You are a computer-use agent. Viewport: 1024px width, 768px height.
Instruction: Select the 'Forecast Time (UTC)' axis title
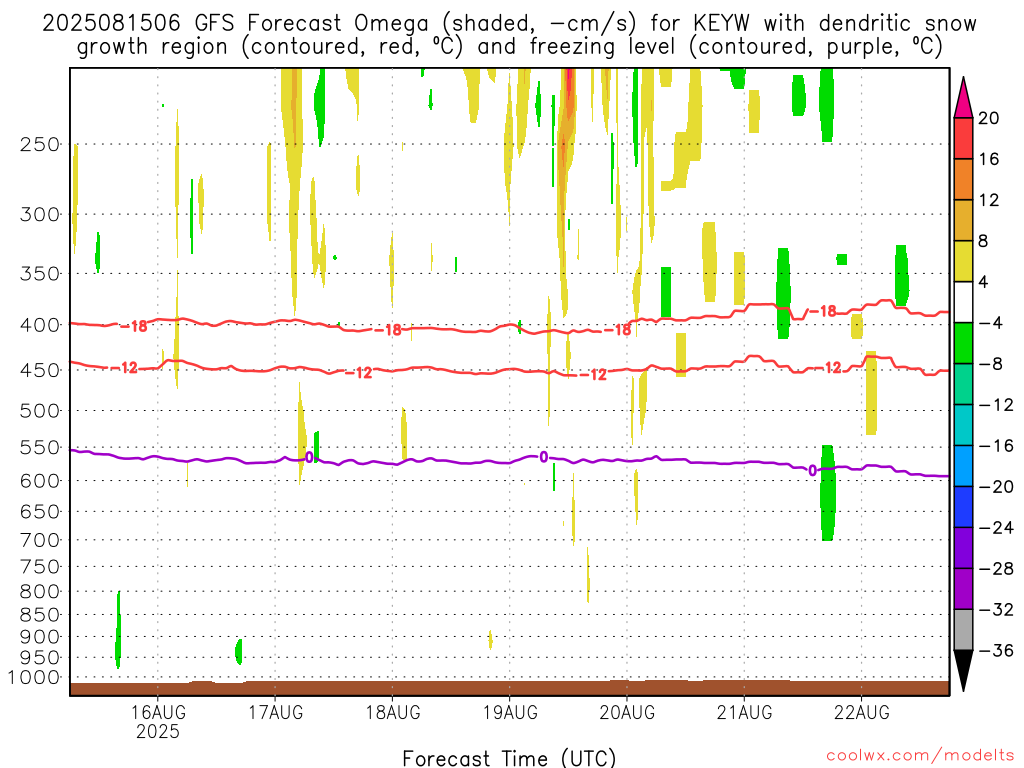click(x=509, y=758)
